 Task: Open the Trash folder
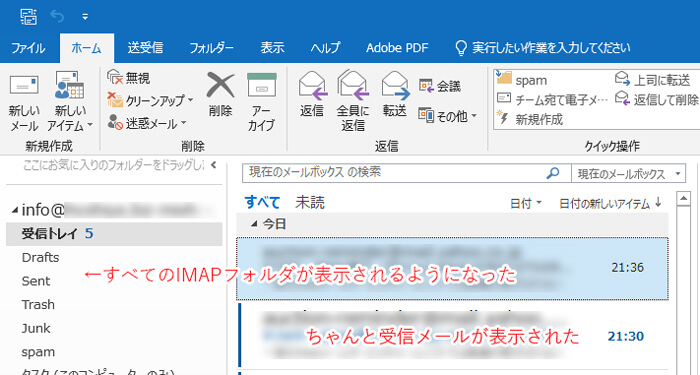38,305
